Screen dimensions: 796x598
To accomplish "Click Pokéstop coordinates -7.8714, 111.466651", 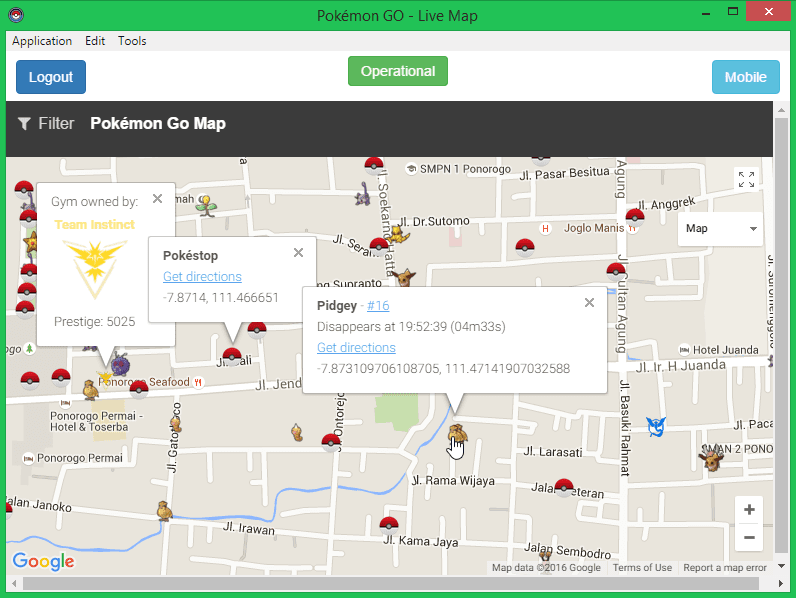I will 220,297.
